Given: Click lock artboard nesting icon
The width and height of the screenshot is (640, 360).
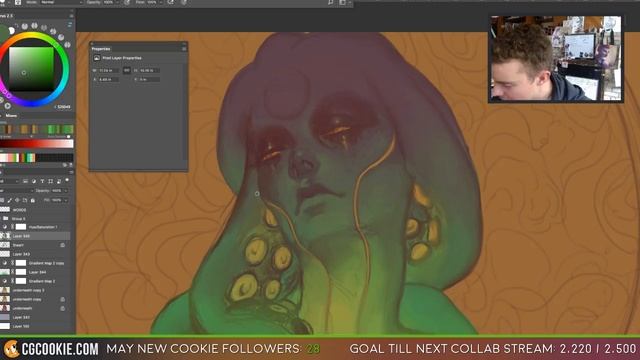Looking at the screenshot, I should pos(25,200).
